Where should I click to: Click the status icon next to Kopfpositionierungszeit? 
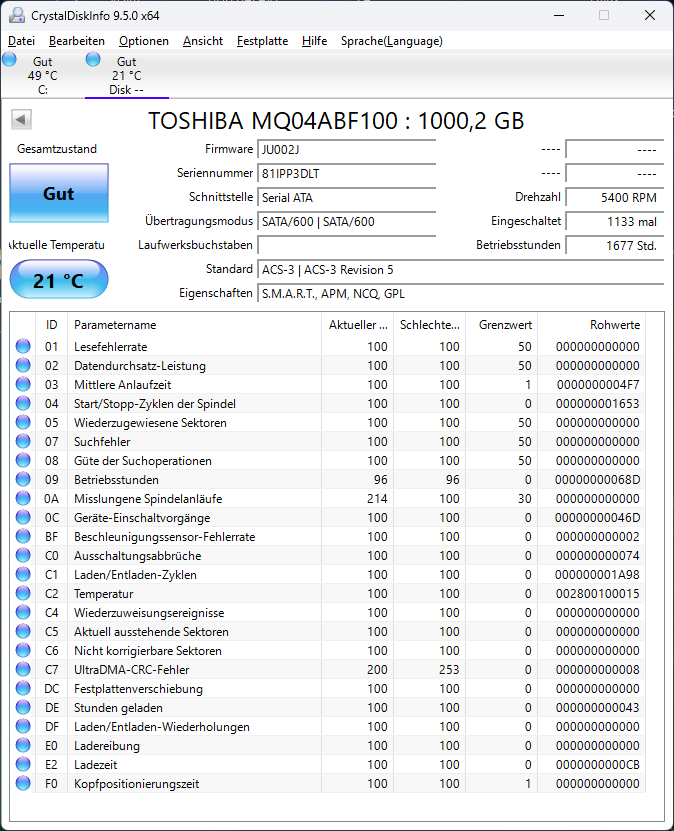coord(22,783)
